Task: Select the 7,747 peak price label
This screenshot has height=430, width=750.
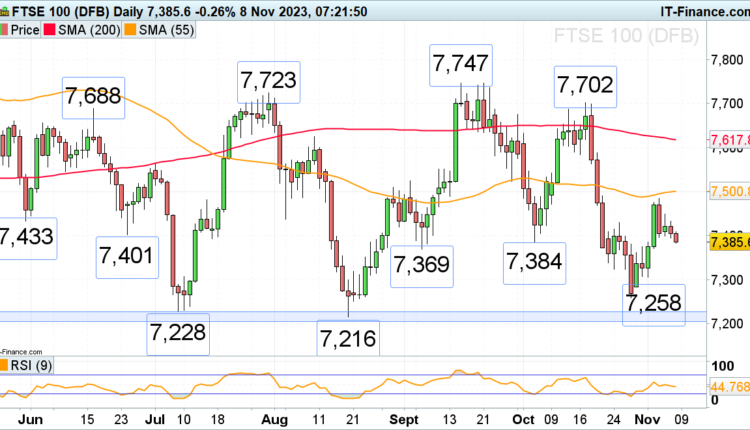Action: pos(461,64)
